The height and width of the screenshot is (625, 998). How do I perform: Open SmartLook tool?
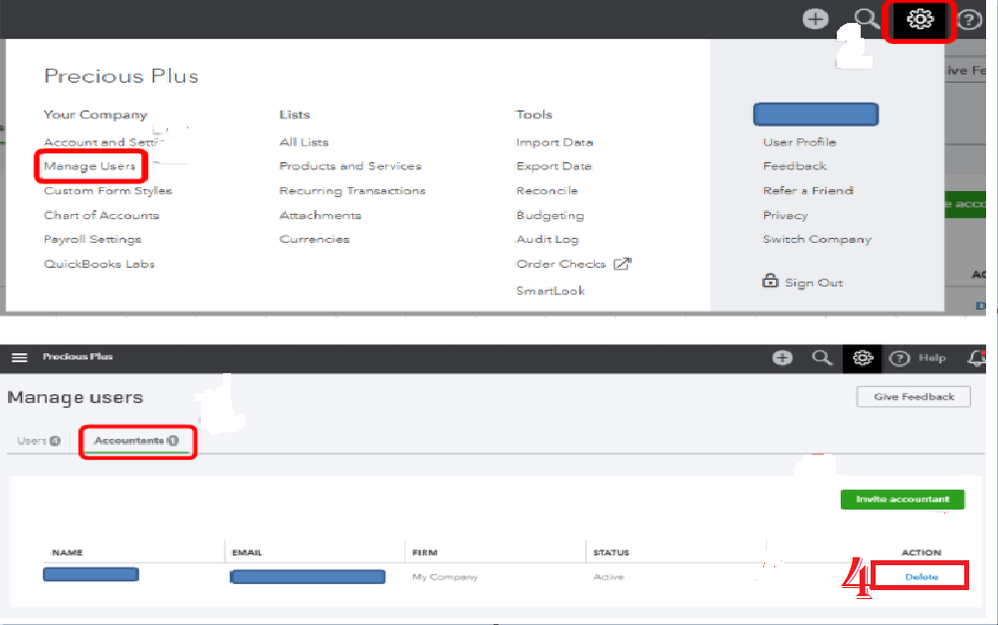(x=551, y=291)
